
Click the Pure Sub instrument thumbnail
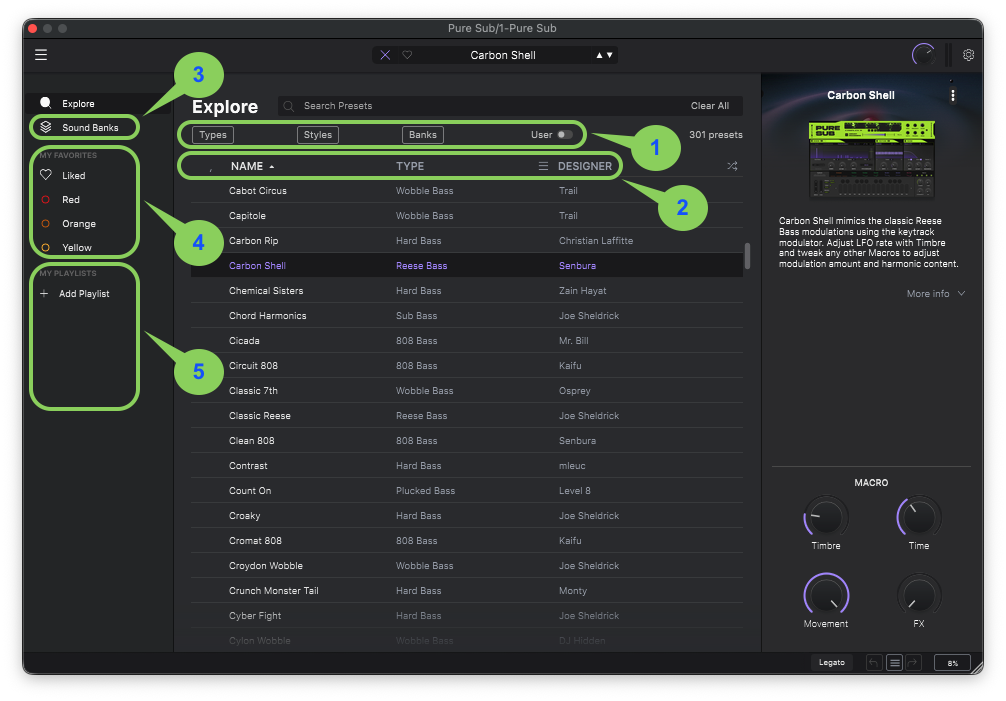871,160
